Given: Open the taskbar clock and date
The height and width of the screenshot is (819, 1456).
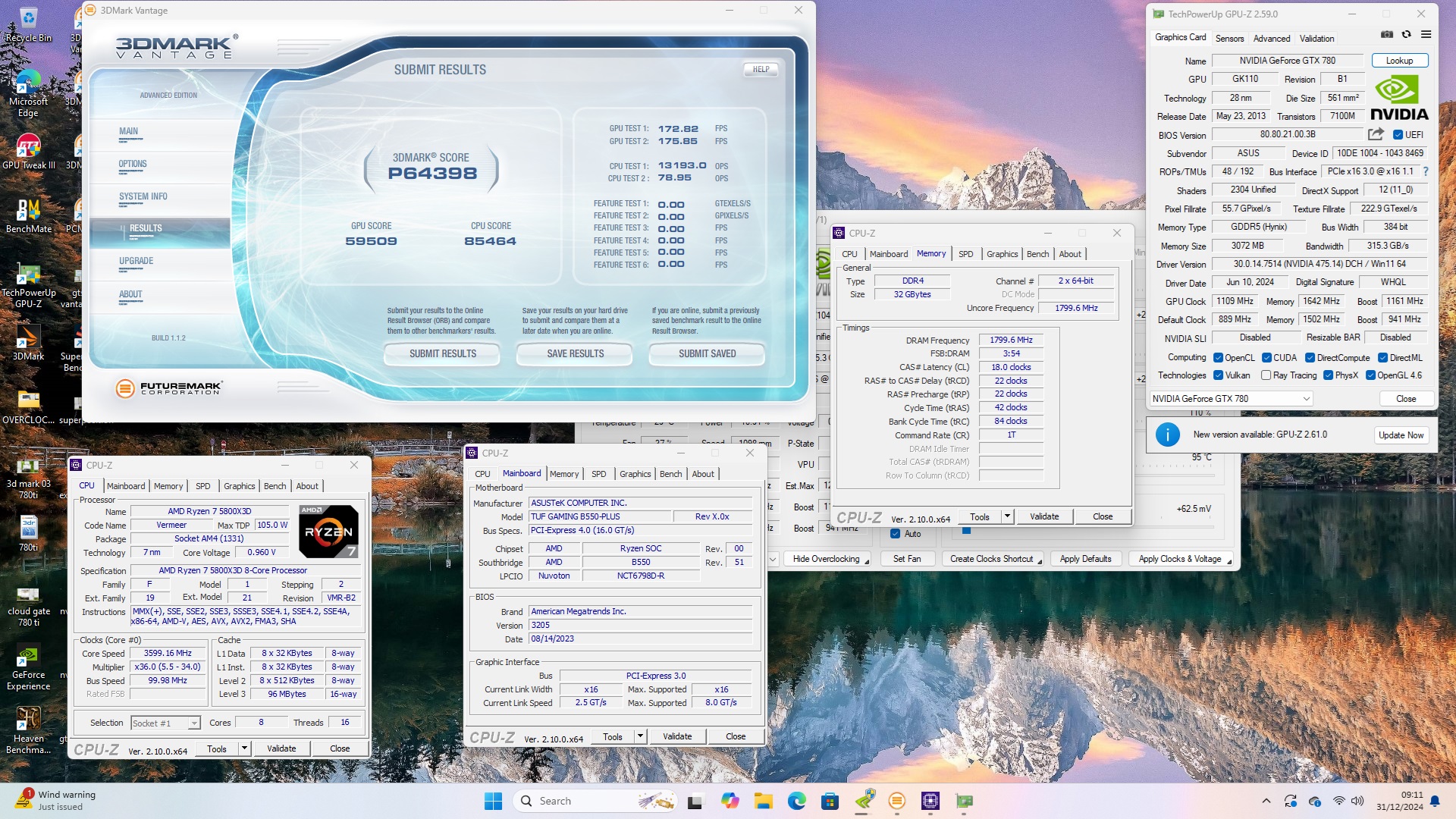Looking at the screenshot, I should pos(1400,801).
